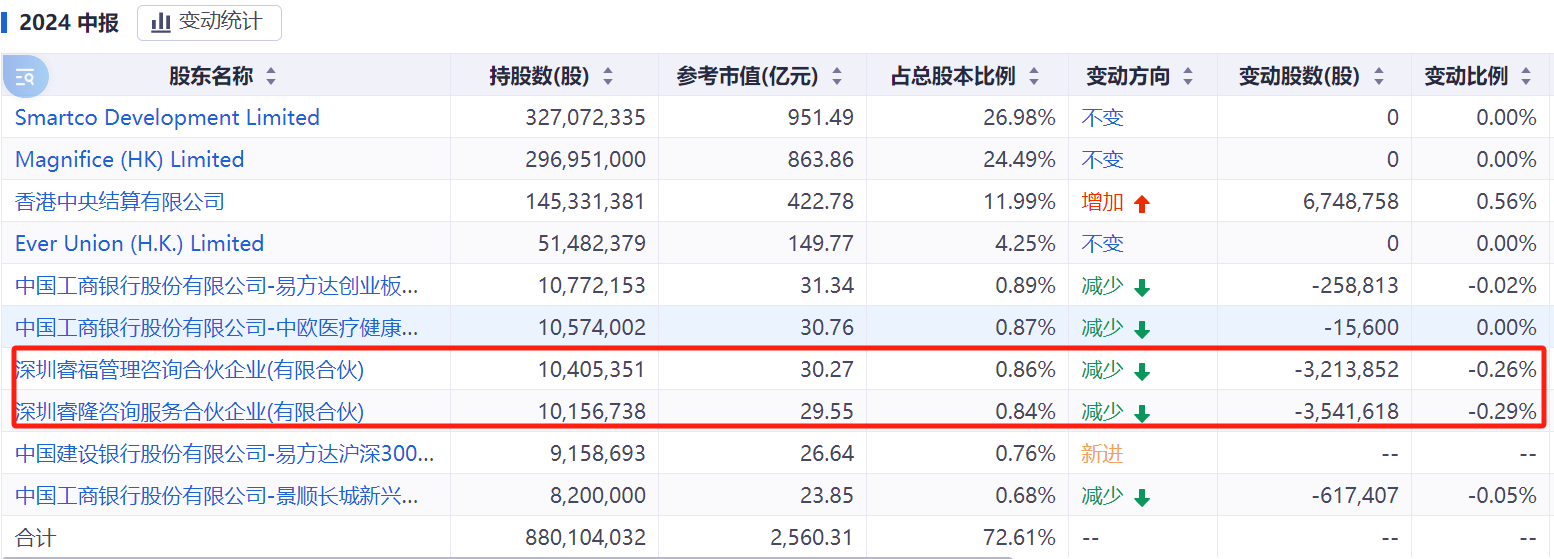The height and width of the screenshot is (559, 1554).
Task: Click changed shares -617,407
Action: 1355,495
